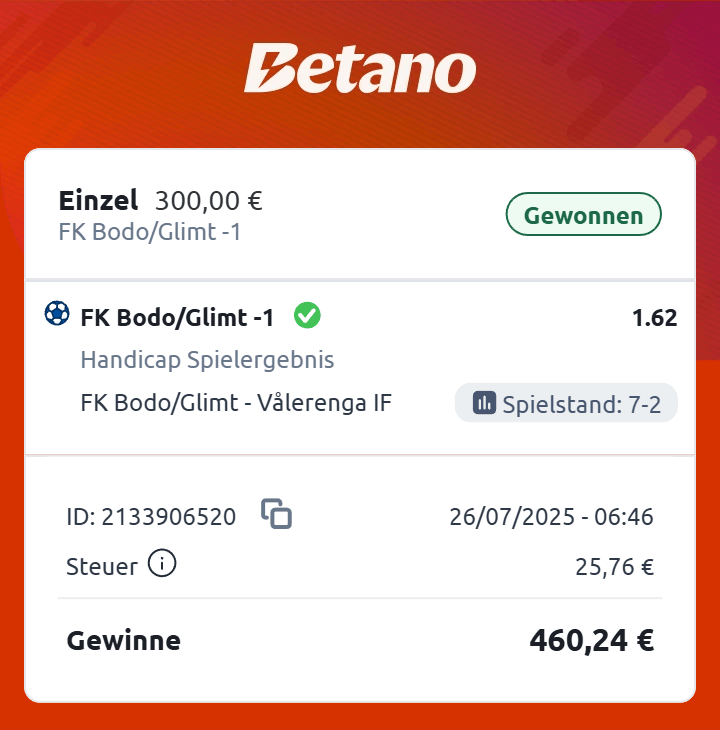Click the 300,00 € stake amount

coord(208,201)
